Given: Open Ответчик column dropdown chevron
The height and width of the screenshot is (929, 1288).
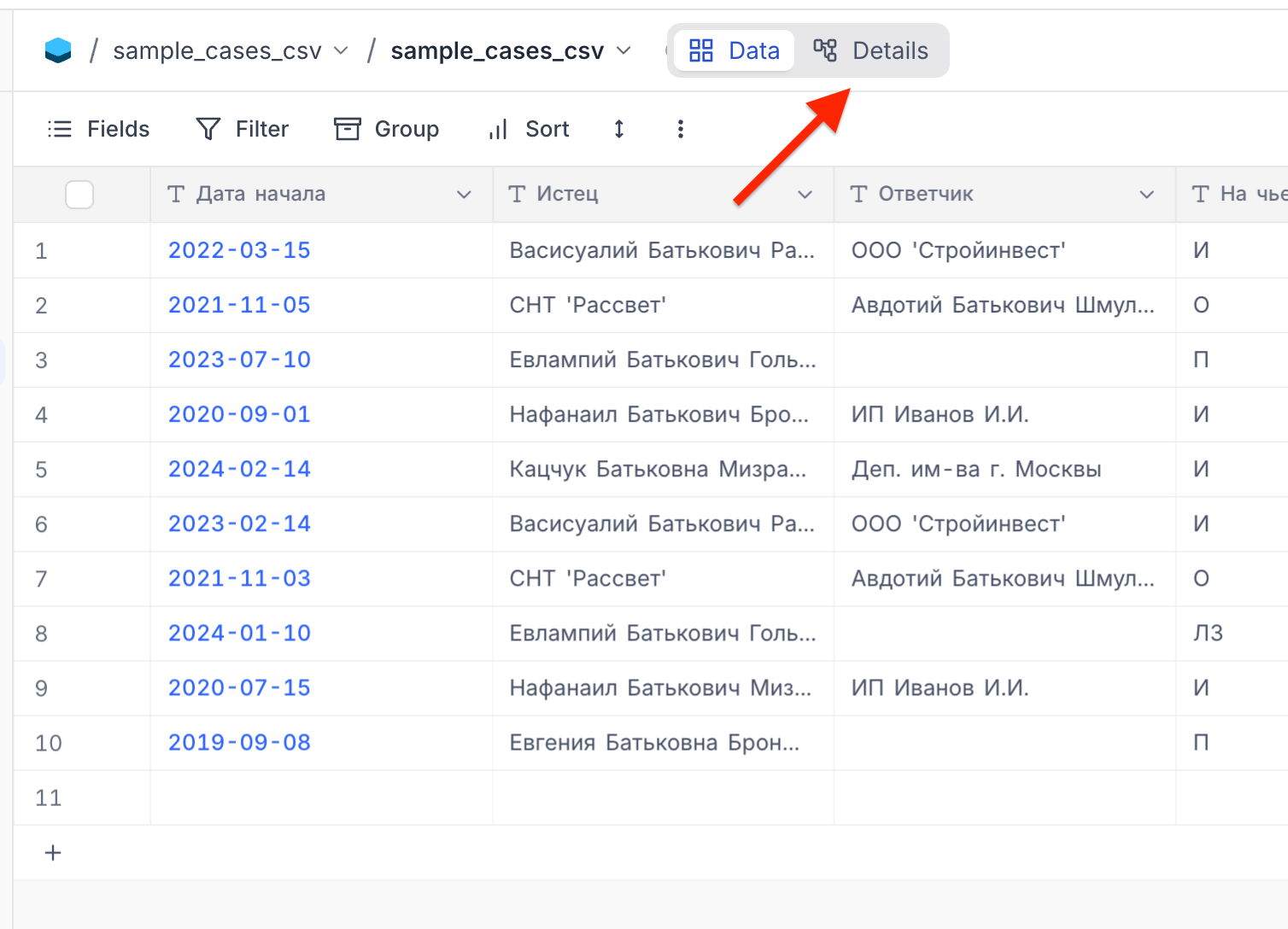Looking at the screenshot, I should click(x=1147, y=195).
